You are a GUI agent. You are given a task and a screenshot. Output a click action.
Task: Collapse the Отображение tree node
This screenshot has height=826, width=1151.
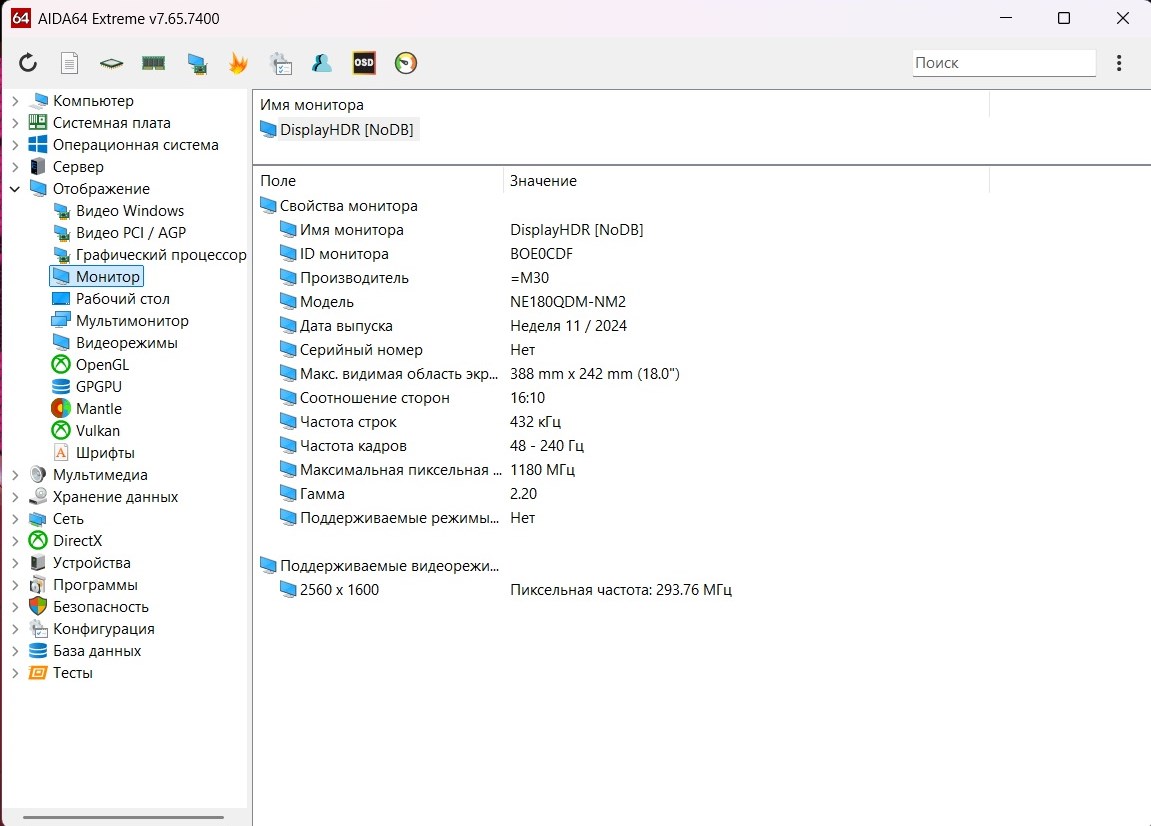pyautogui.click(x=15, y=189)
